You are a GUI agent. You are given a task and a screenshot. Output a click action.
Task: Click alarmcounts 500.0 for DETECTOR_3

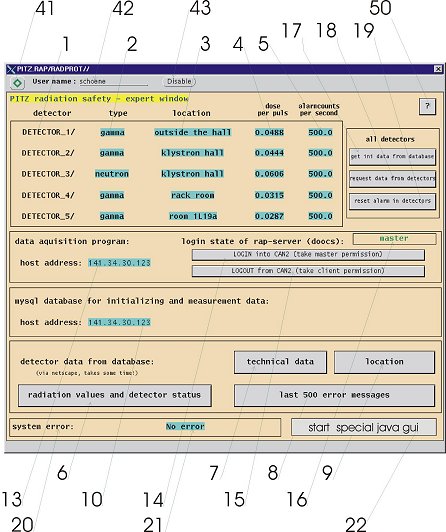click(320, 174)
